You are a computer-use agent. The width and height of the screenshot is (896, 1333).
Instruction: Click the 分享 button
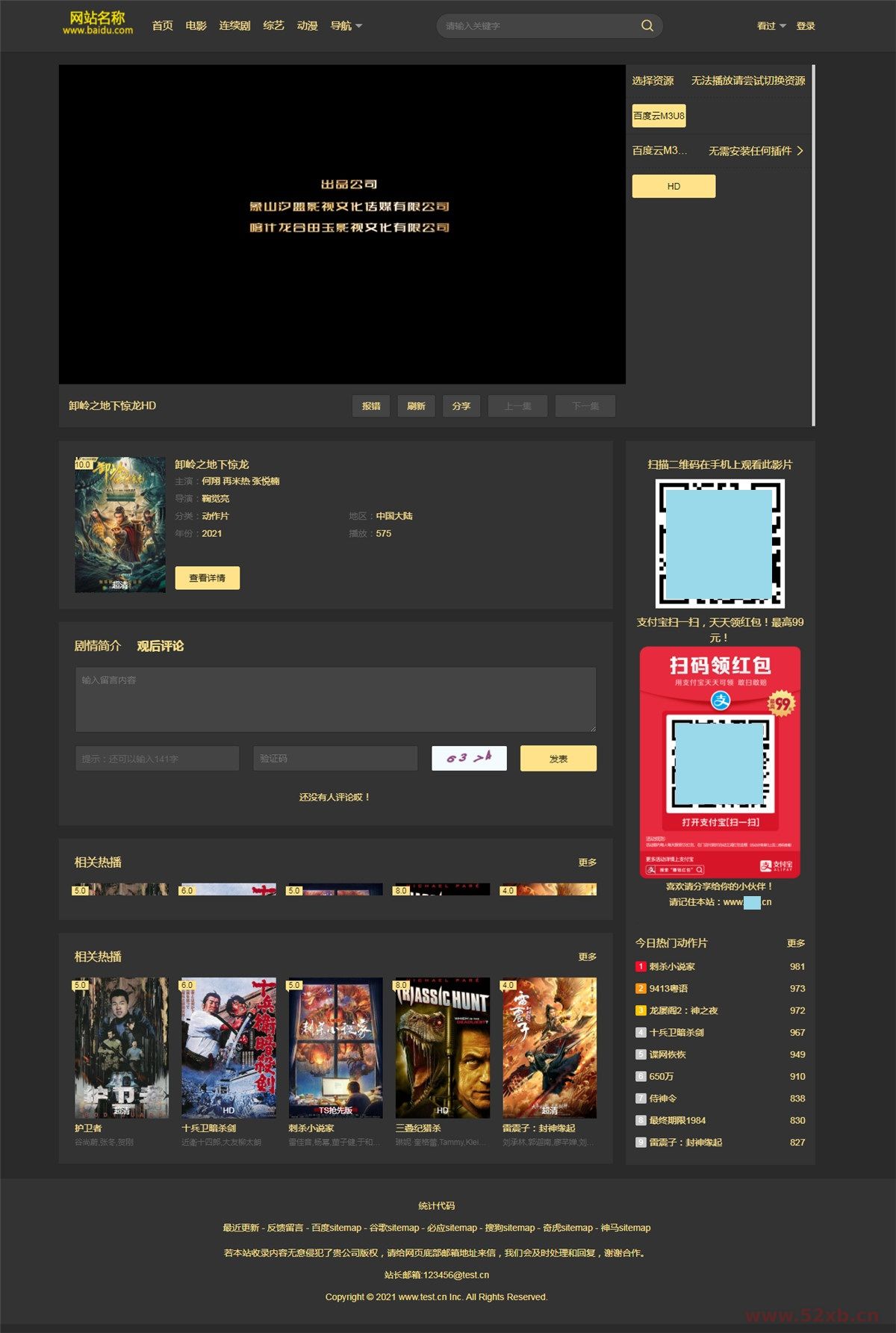click(461, 406)
